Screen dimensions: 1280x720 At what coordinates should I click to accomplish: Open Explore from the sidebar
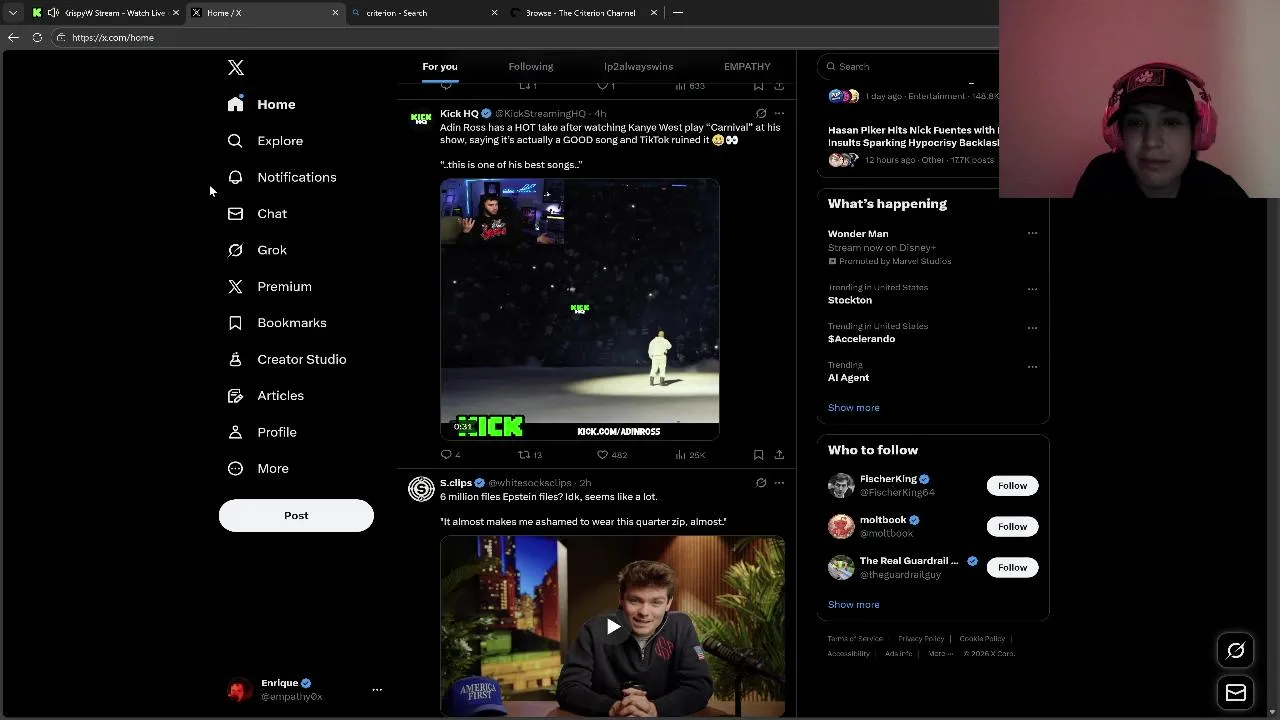[x=265, y=141]
